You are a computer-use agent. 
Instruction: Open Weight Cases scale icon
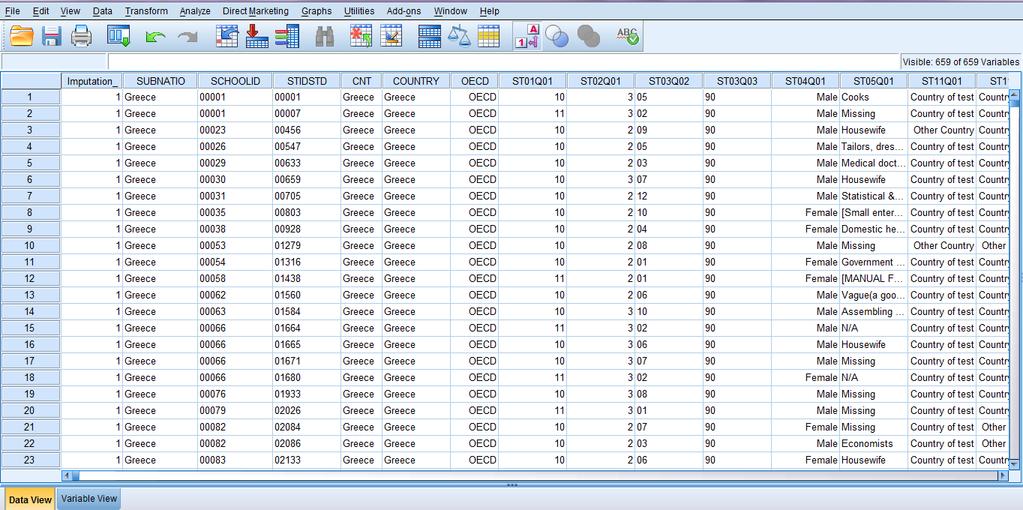459,36
